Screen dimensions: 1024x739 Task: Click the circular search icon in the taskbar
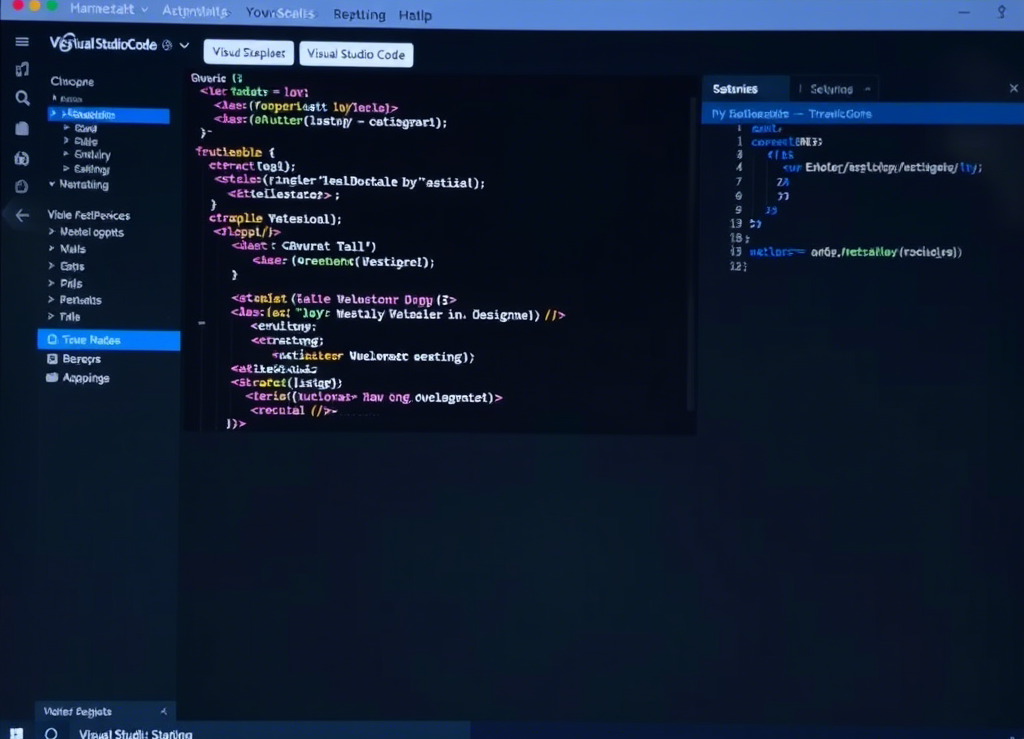(x=52, y=733)
